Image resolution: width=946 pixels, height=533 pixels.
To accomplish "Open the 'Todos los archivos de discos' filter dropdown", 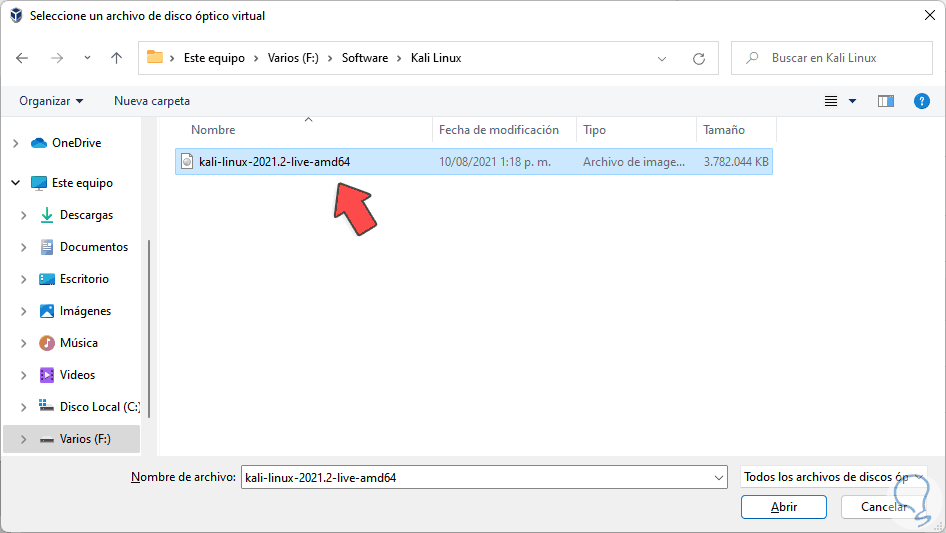I will [x=833, y=477].
